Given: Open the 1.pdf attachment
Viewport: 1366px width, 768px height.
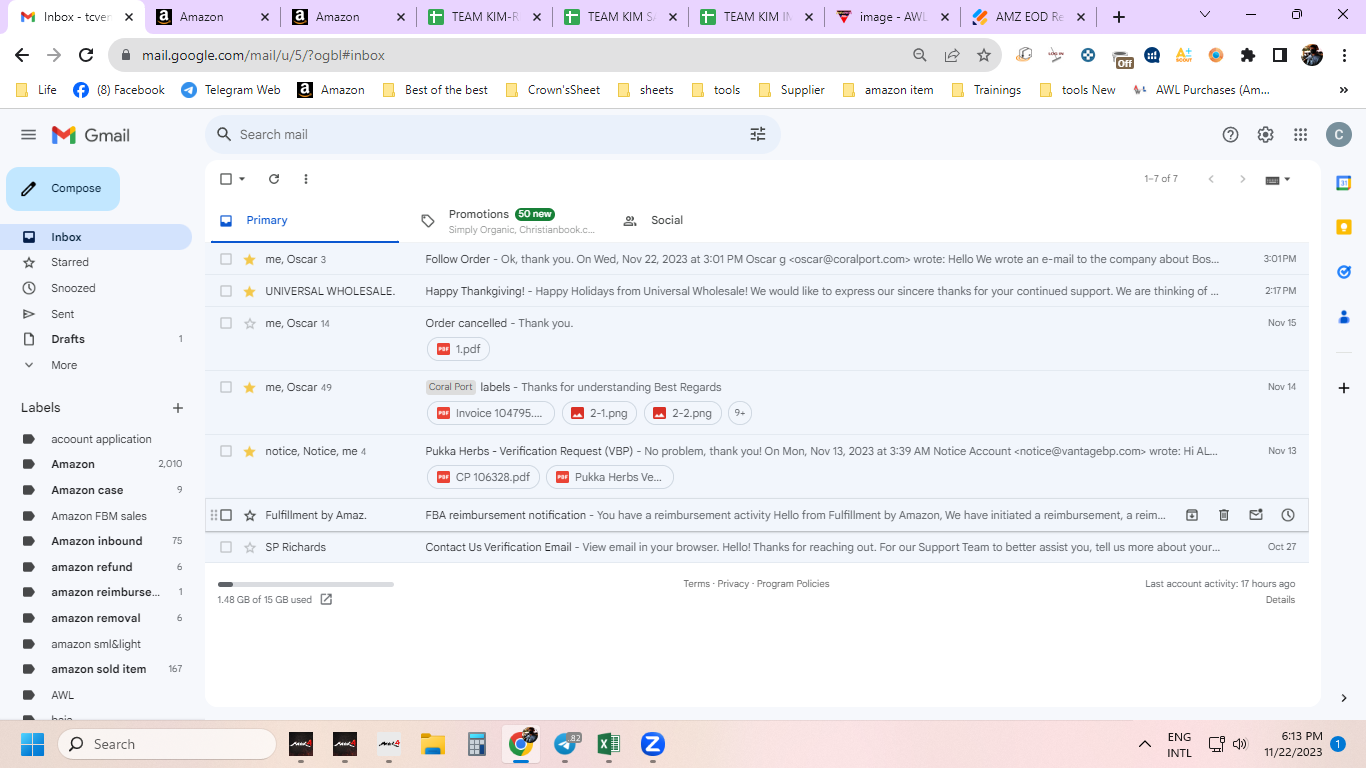Looking at the screenshot, I should 458,349.
